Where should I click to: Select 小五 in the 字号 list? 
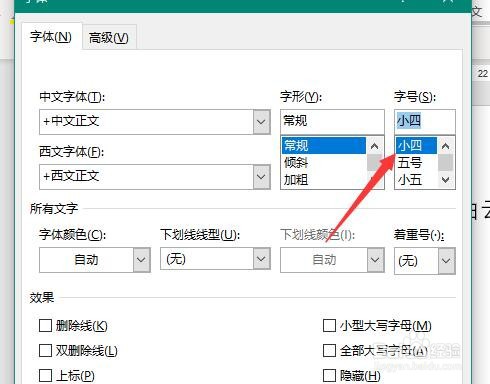(417, 180)
